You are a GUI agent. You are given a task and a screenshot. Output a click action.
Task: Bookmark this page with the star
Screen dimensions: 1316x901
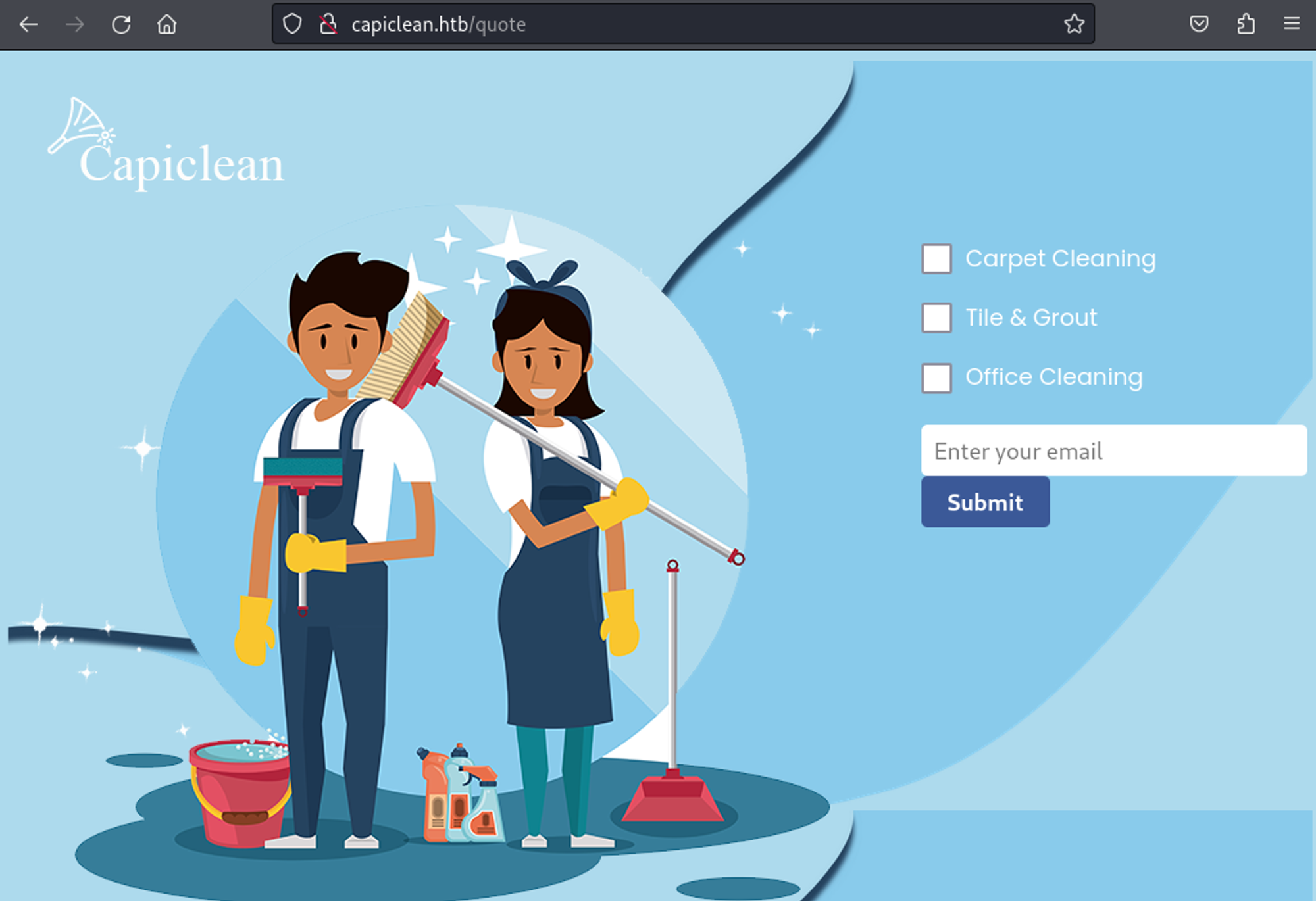tap(1074, 24)
